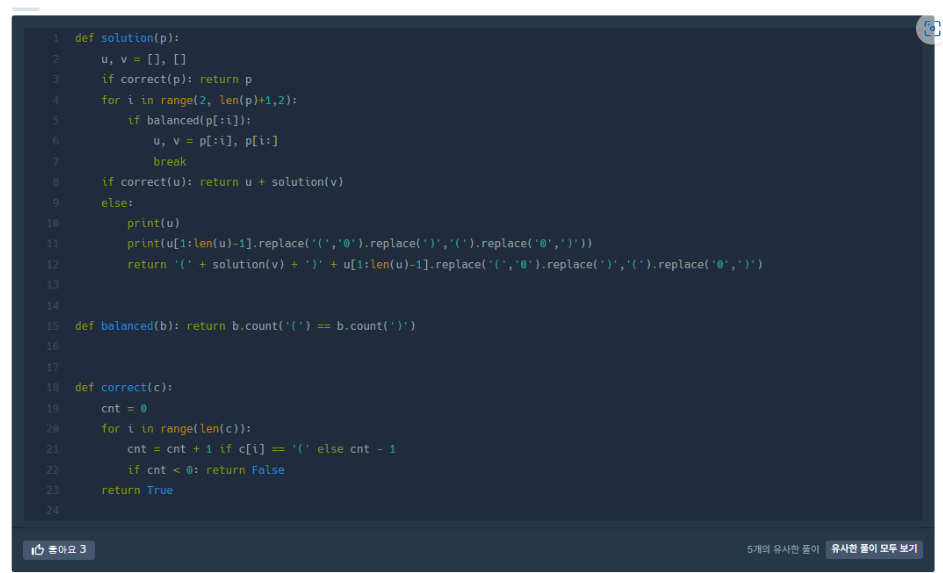This screenshot has height=573, width=943.
Task: Click line number 16 in gutter
Action: [53, 346]
